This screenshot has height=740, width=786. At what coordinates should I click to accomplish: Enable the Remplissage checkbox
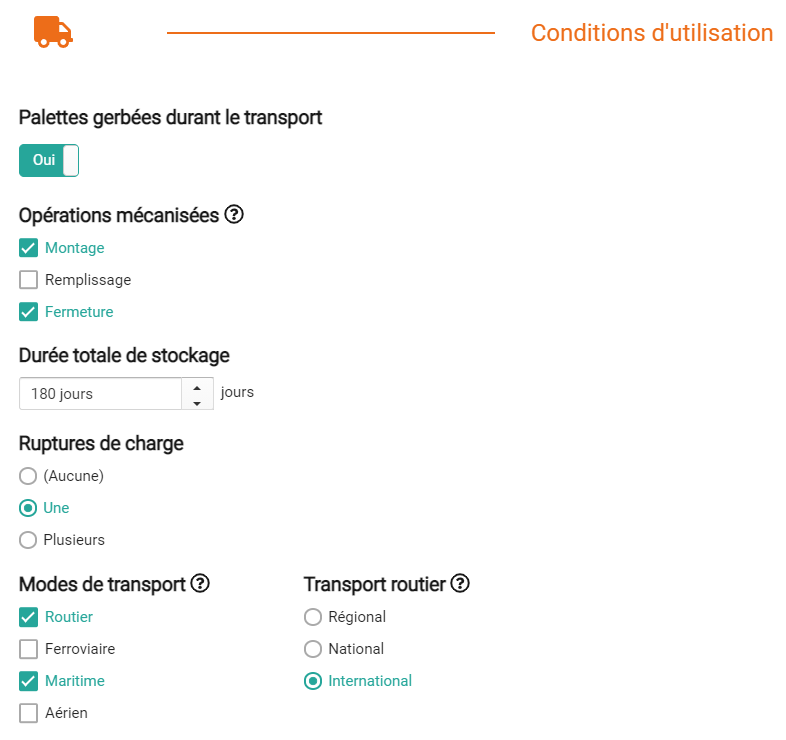[29, 280]
